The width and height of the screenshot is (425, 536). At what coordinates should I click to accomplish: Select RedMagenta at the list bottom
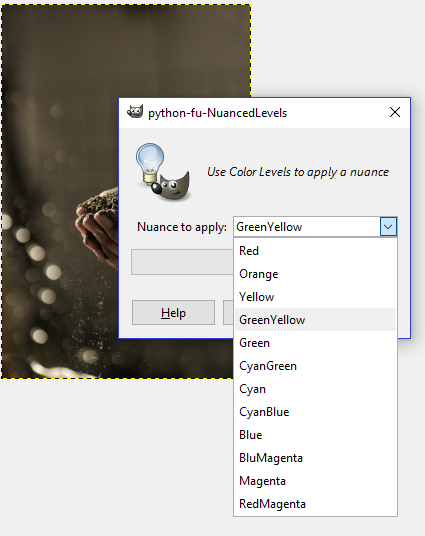click(315, 504)
